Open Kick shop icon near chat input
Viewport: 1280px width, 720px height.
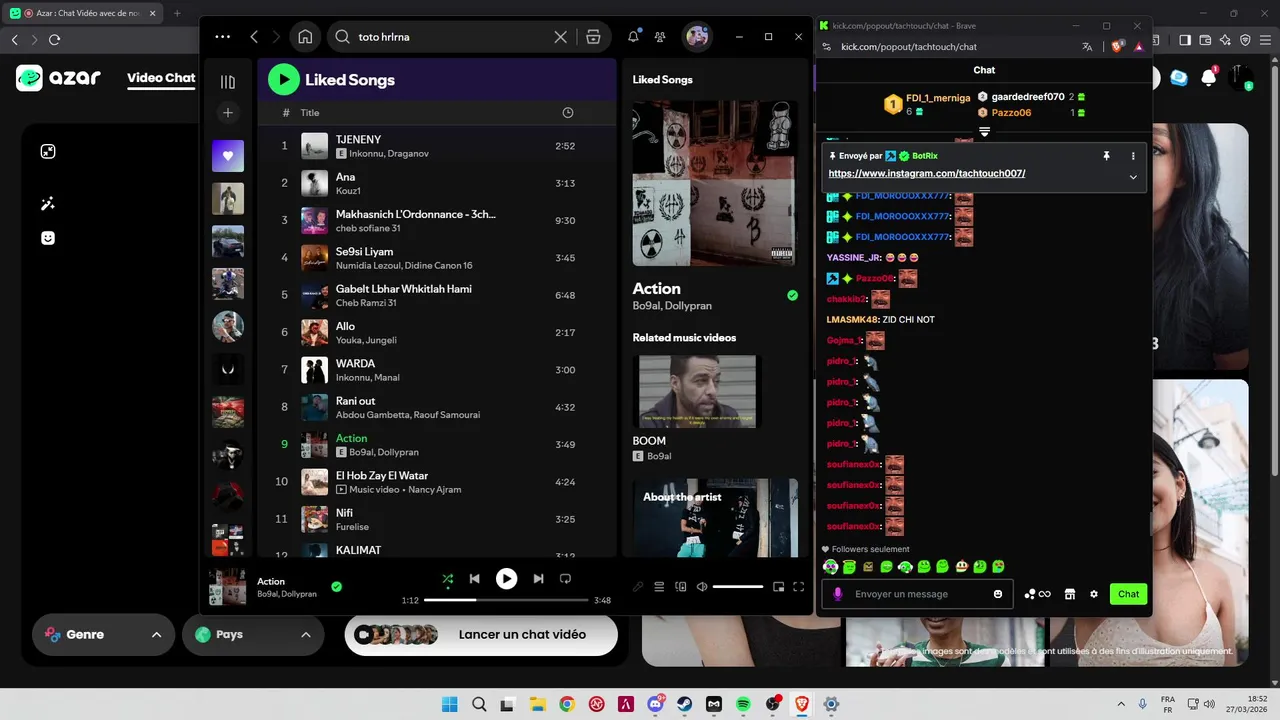click(1069, 594)
